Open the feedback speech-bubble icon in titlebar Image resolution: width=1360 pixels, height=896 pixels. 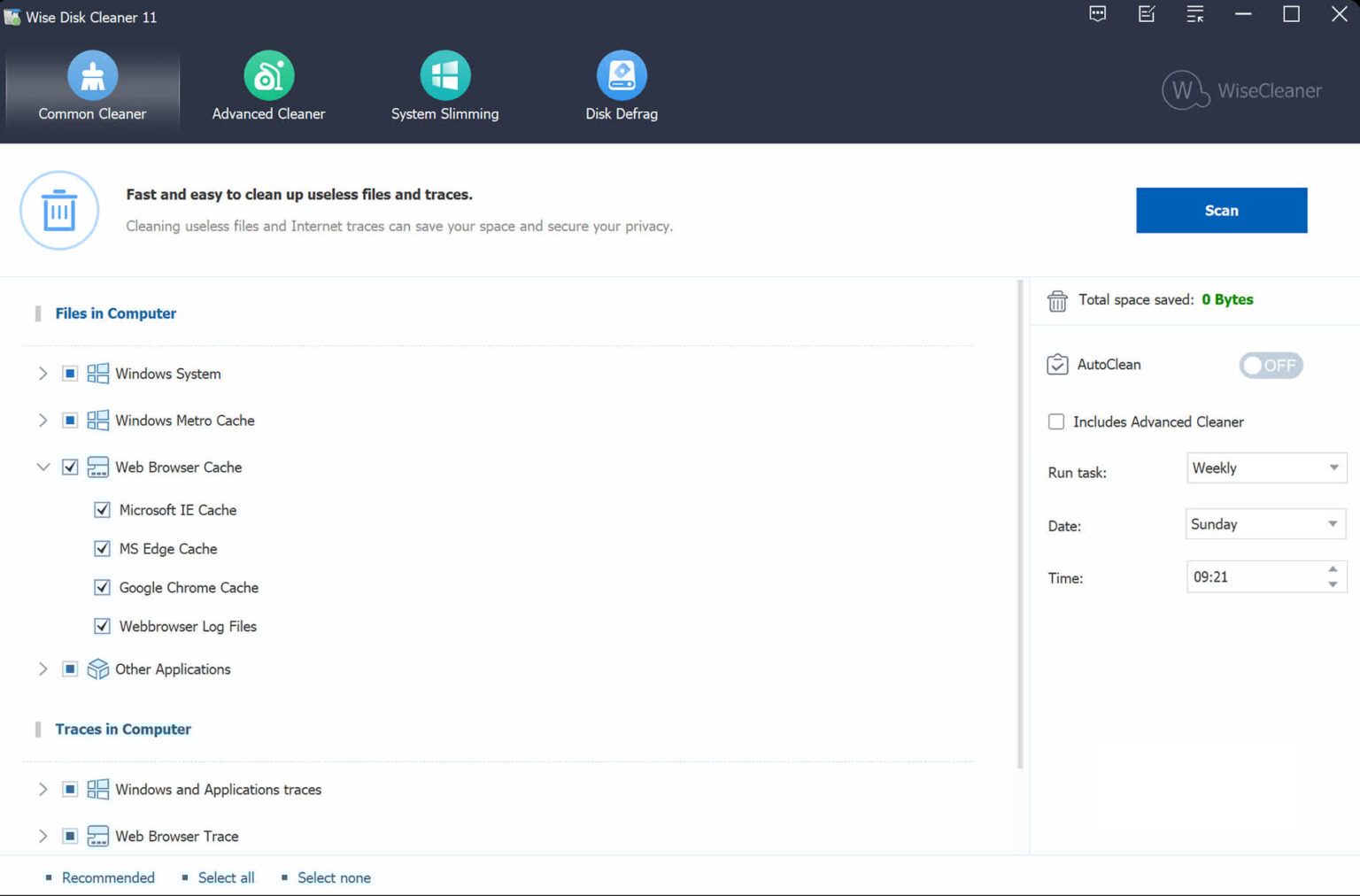1097,14
